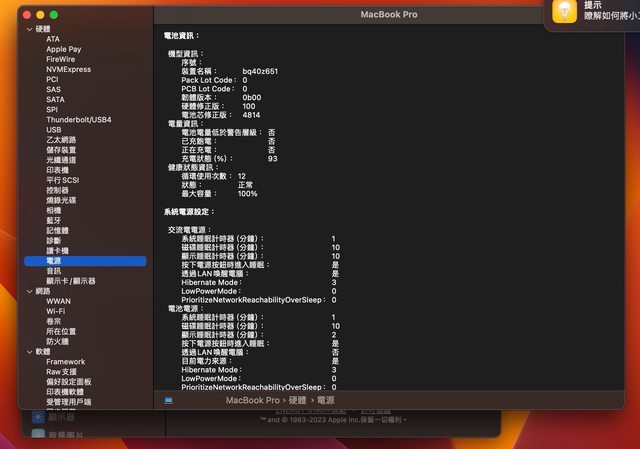Collapse the 網路 (Network) section
The image size is (640, 449).
pyautogui.click(x=29, y=291)
